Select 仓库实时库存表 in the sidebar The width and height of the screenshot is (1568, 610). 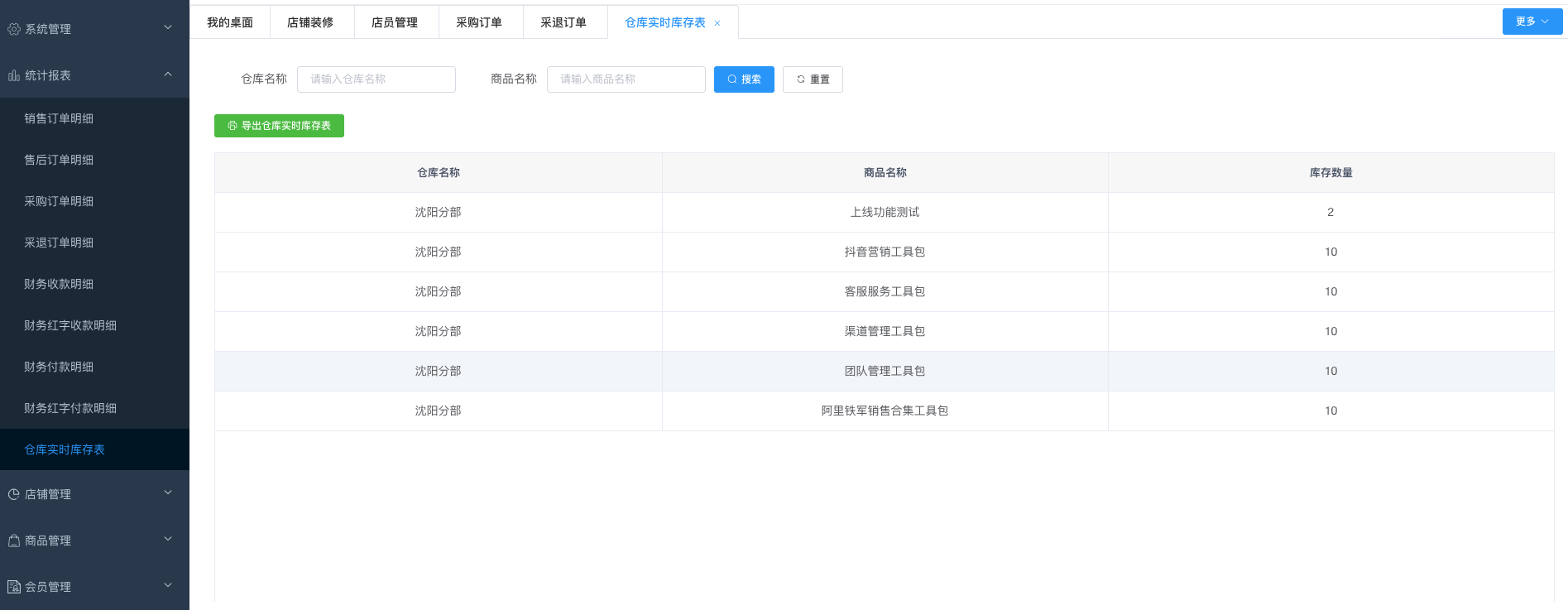click(x=94, y=449)
